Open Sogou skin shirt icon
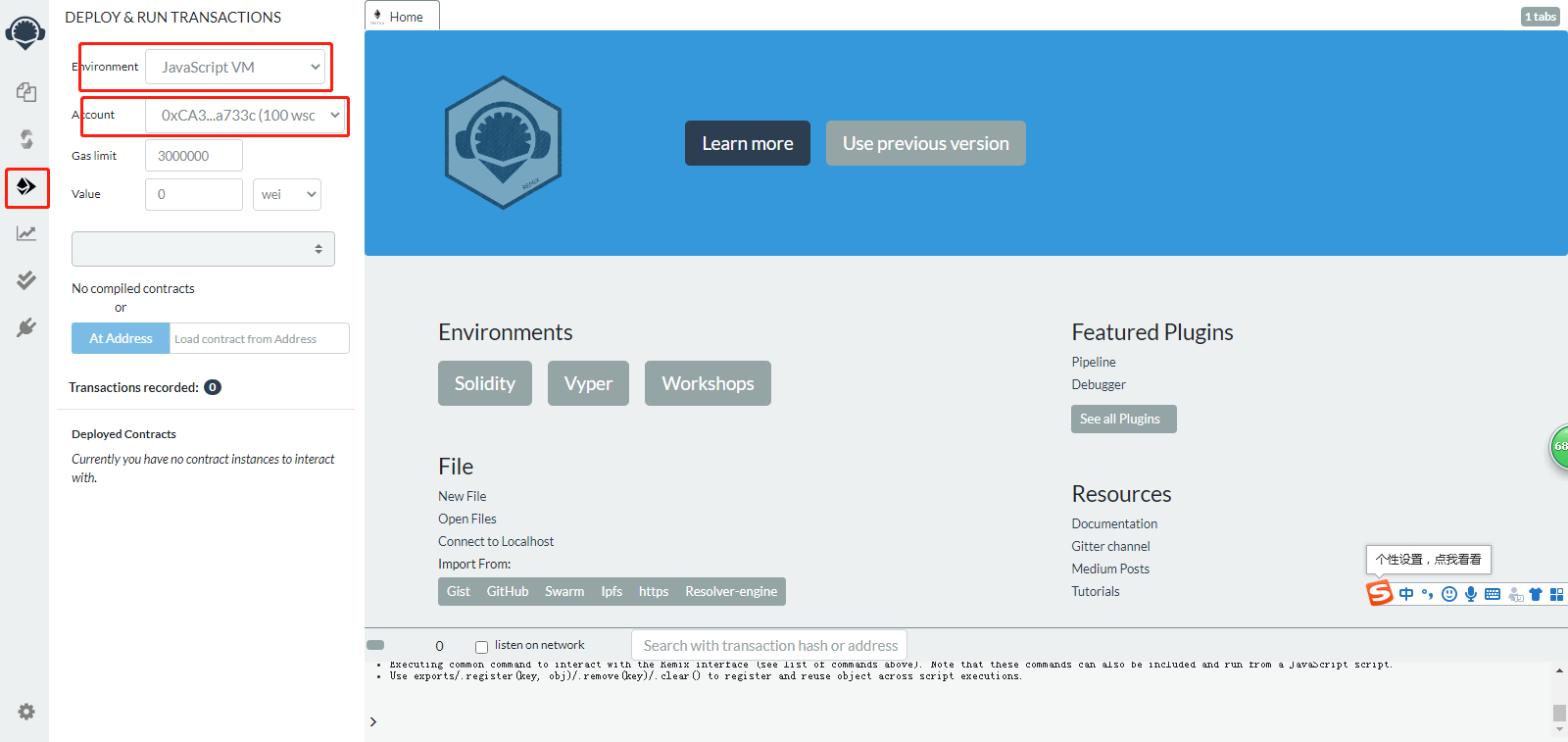The width and height of the screenshot is (1568, 742). point(1536,594)
